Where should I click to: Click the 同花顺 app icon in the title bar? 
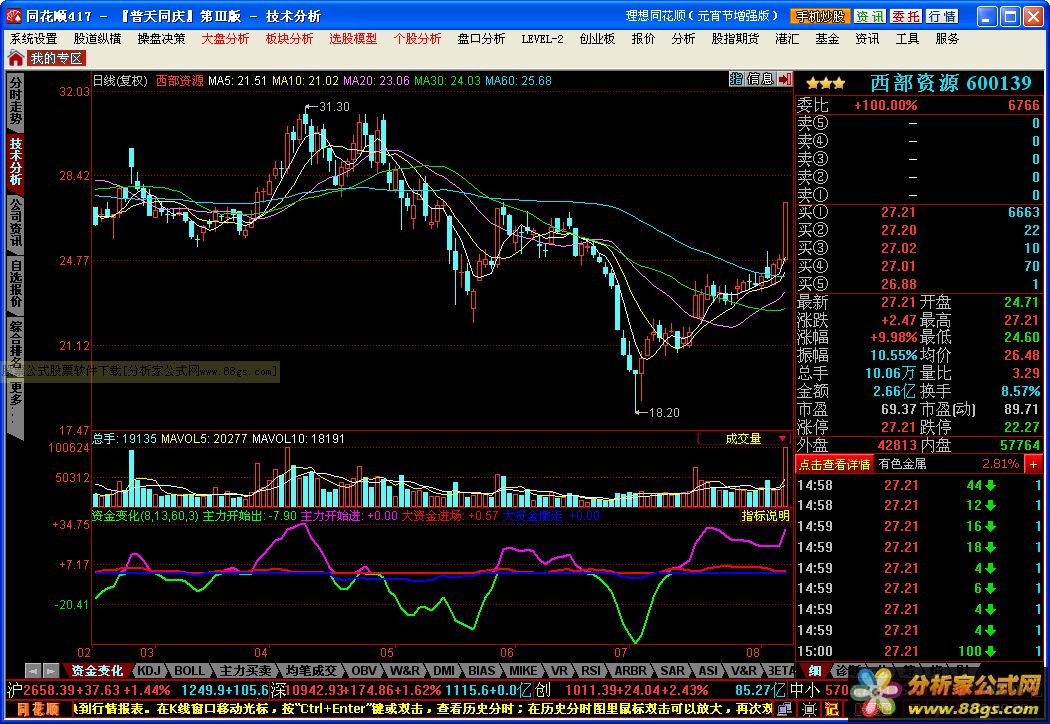(13, 16)
